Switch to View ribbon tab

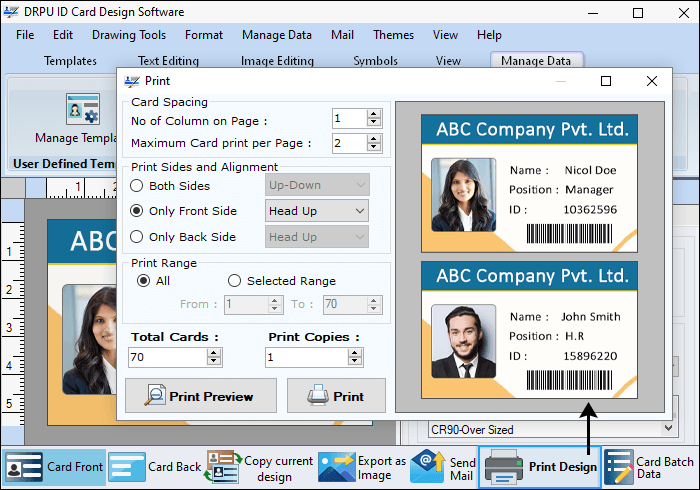[x=448, y=61]
